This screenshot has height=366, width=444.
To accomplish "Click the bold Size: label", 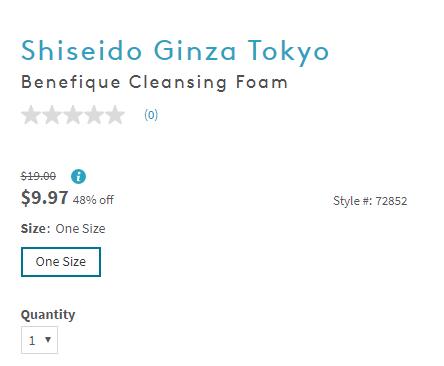I will [x=35, y=229].
